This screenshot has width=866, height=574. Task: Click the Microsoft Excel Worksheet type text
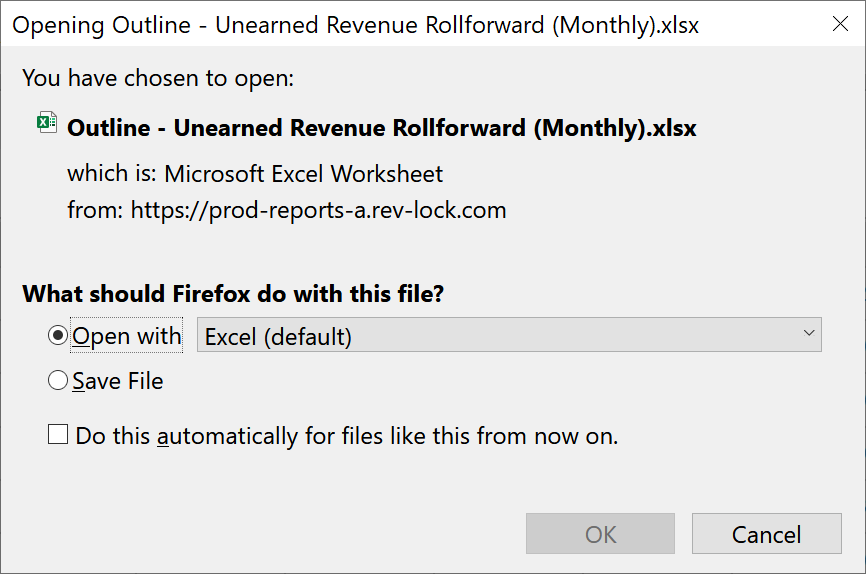click(x=304, y=174)
